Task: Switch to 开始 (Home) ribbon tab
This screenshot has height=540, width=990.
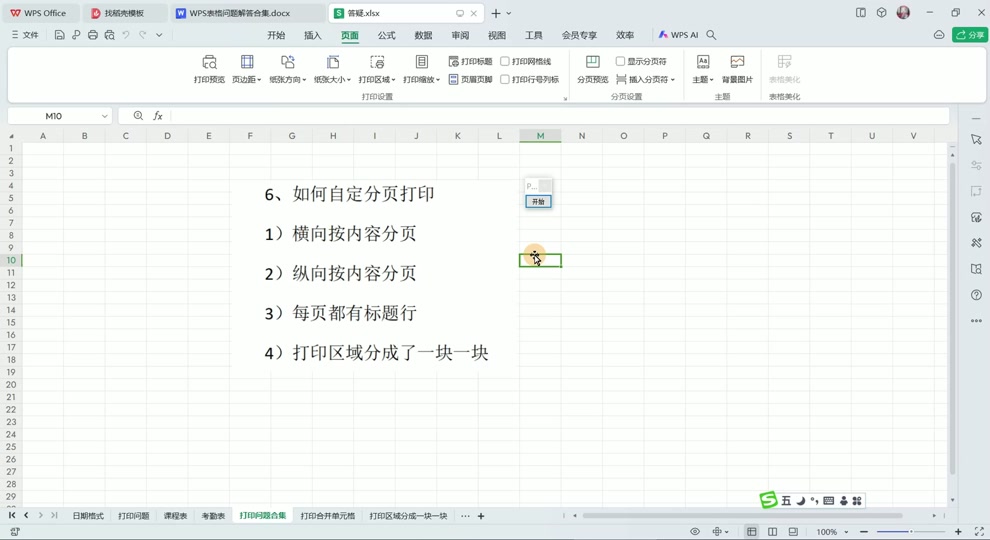Action: click(276, 35)
